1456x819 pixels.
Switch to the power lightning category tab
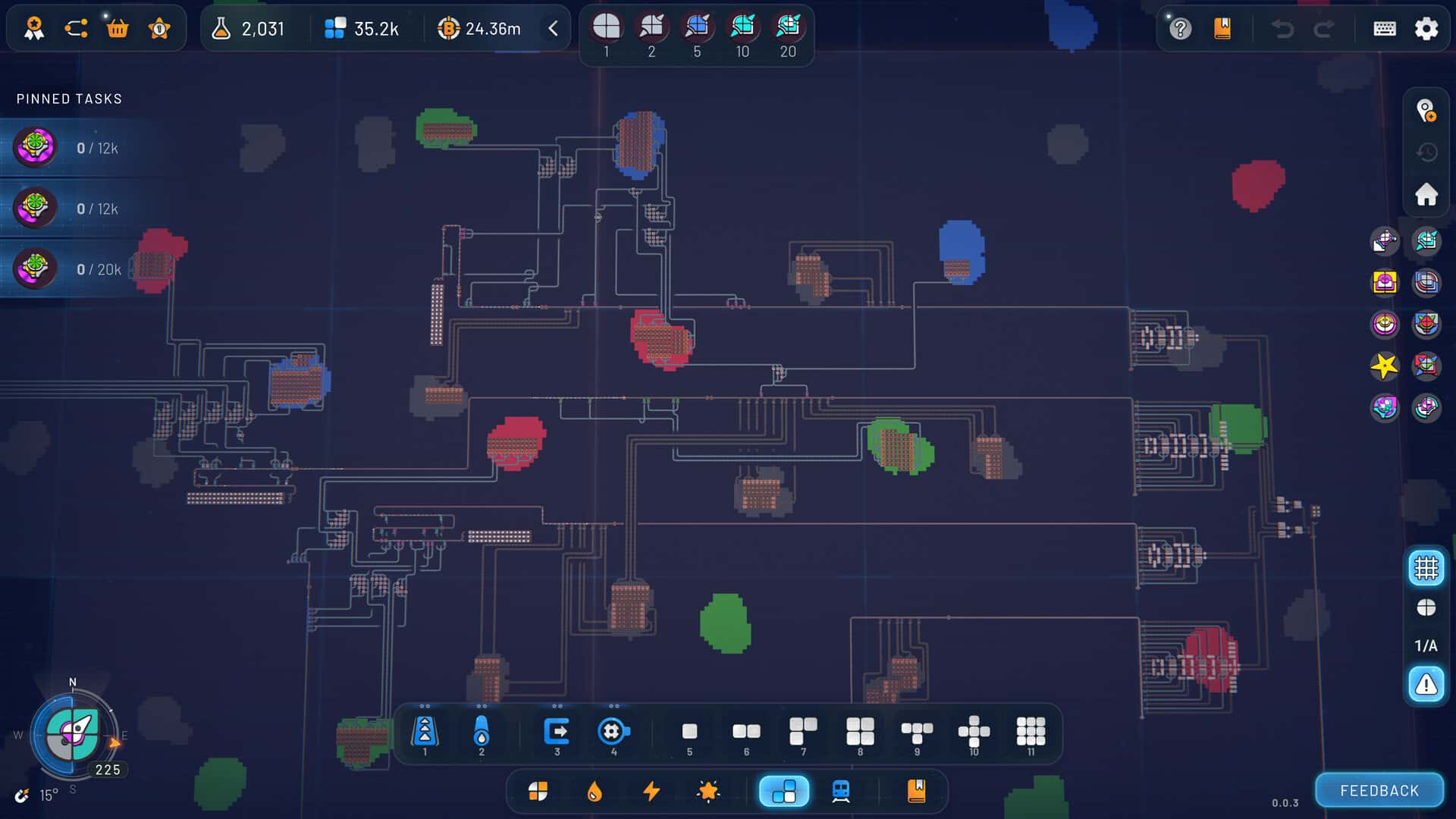pos(651,792)
